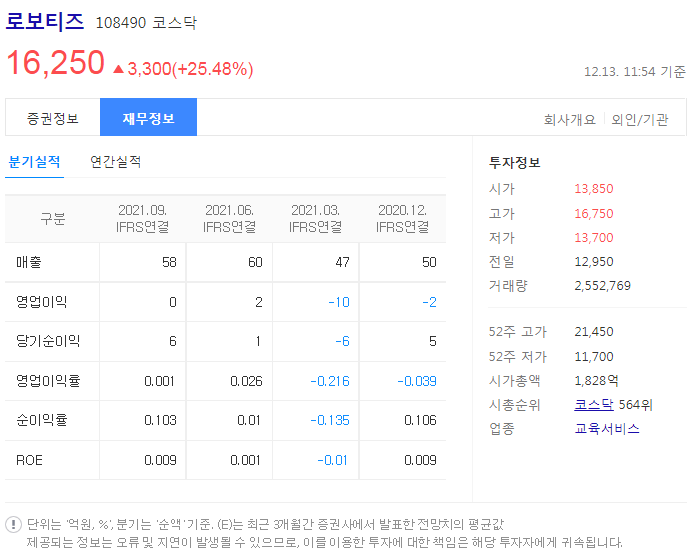Click the 영업이익 row label
Screen dimensions: 694x558
tap(42, 302)
